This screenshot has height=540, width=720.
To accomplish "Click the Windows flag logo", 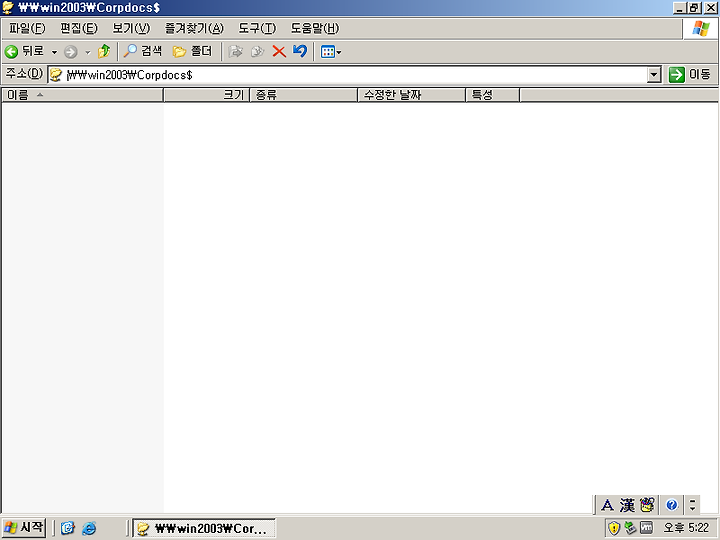I will click(x=701, y=28).
